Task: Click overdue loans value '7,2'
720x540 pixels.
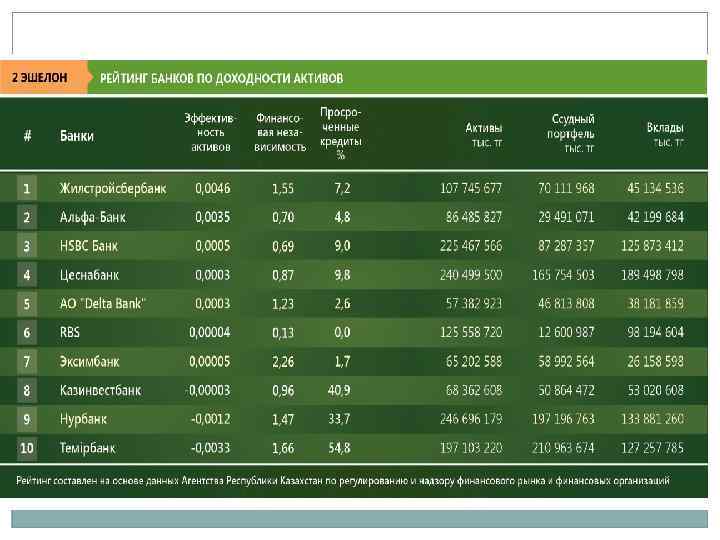Action: [342, 188]
